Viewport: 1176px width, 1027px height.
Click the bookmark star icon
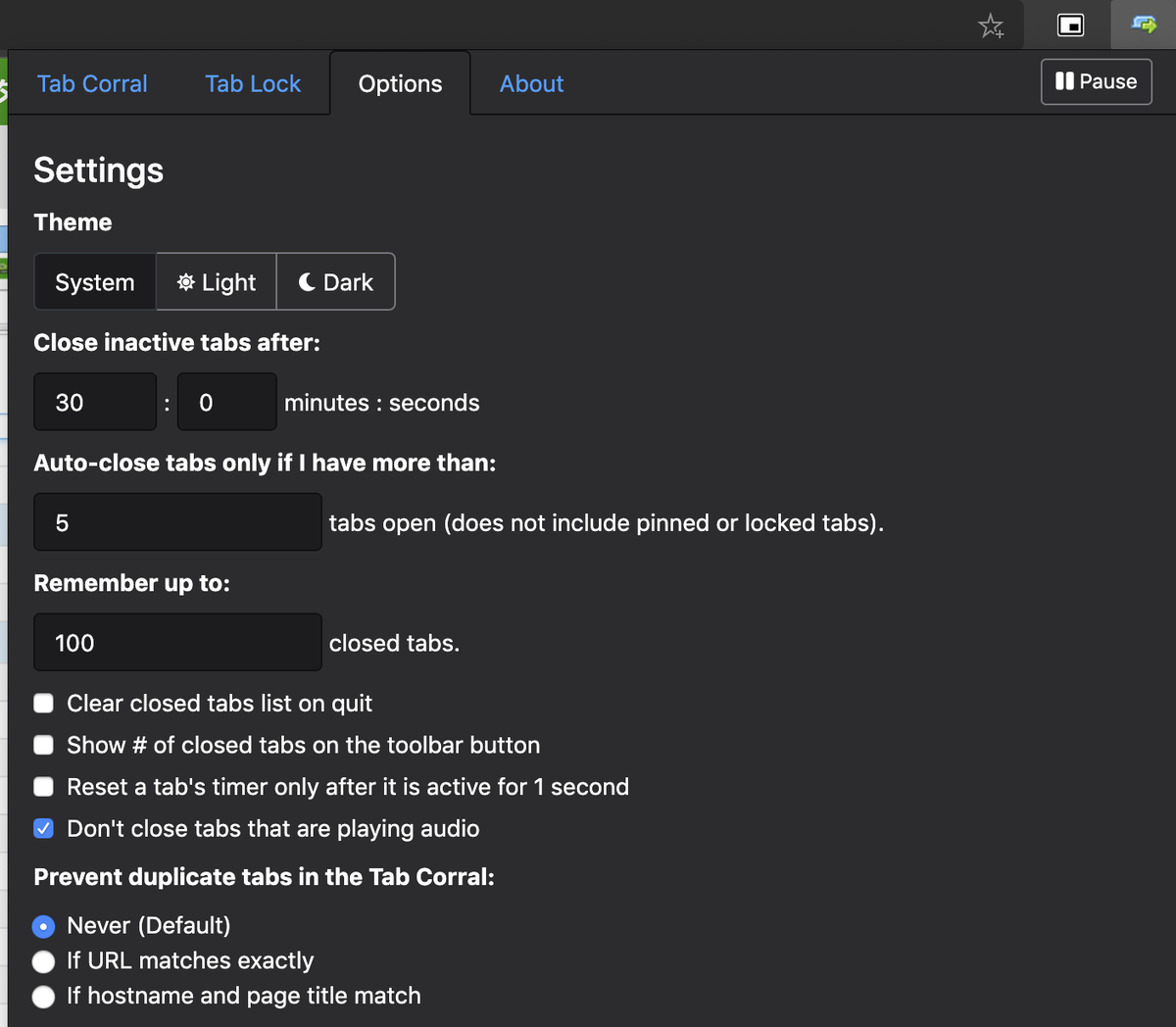[x=991, y=25]
